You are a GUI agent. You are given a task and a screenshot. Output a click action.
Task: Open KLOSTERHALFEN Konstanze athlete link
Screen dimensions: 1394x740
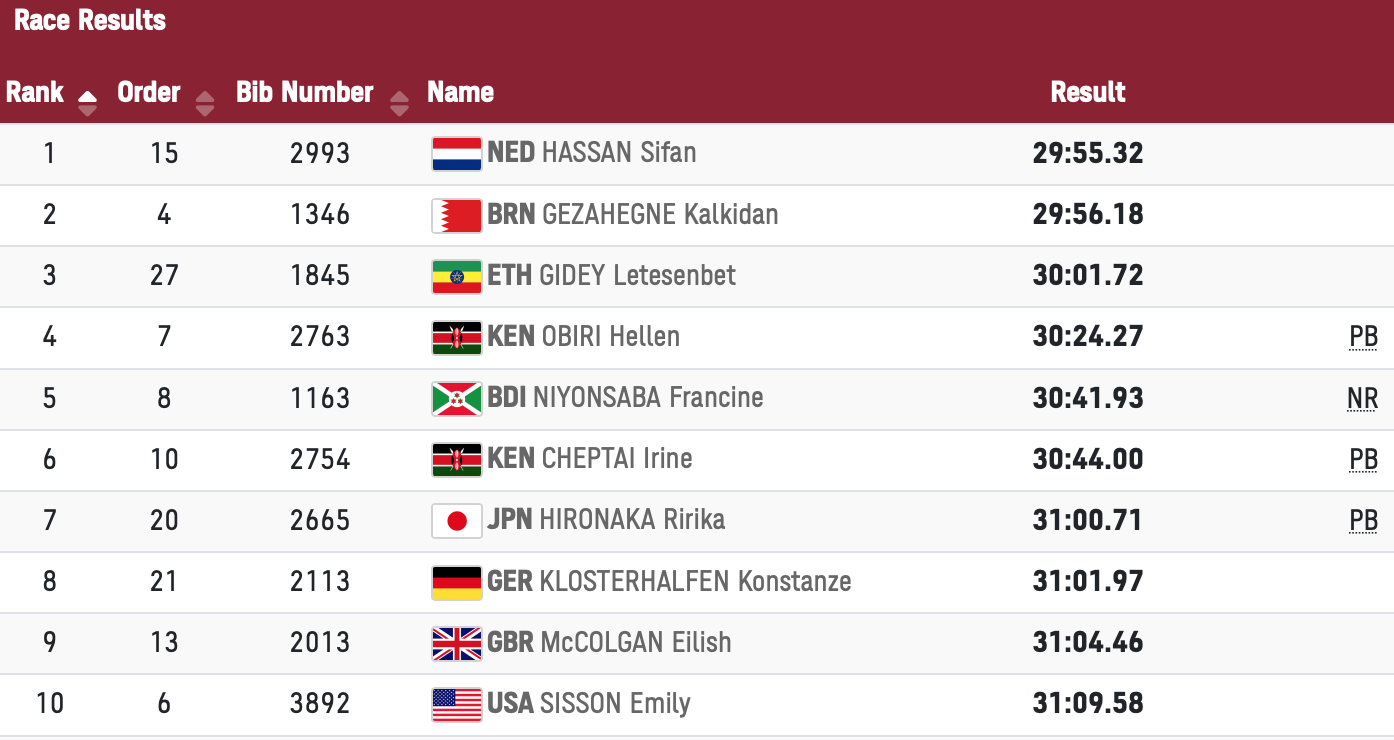pos(695,581)
